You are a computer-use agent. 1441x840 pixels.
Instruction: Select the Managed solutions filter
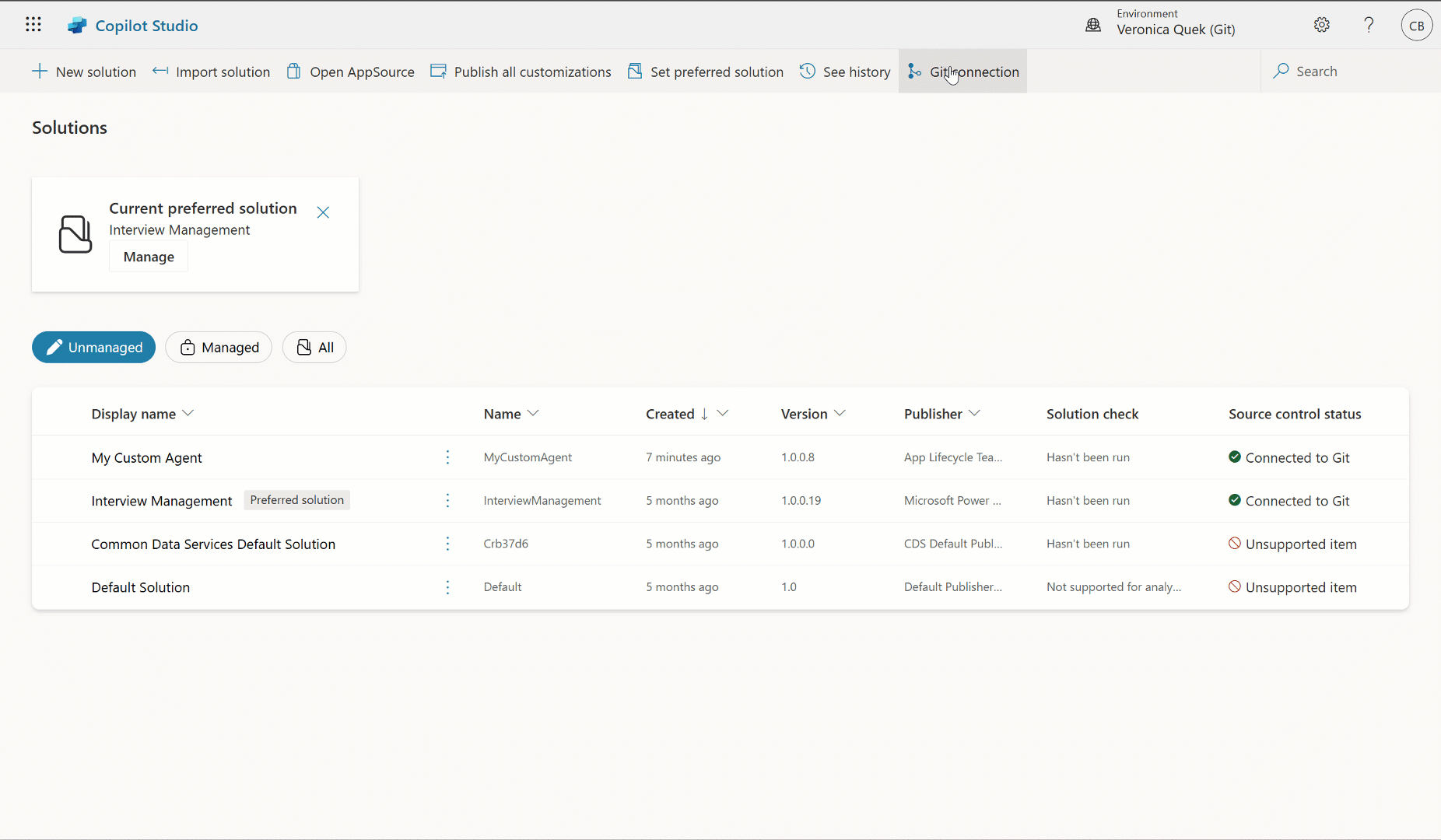pyautogui.click(x=219, y=347)
